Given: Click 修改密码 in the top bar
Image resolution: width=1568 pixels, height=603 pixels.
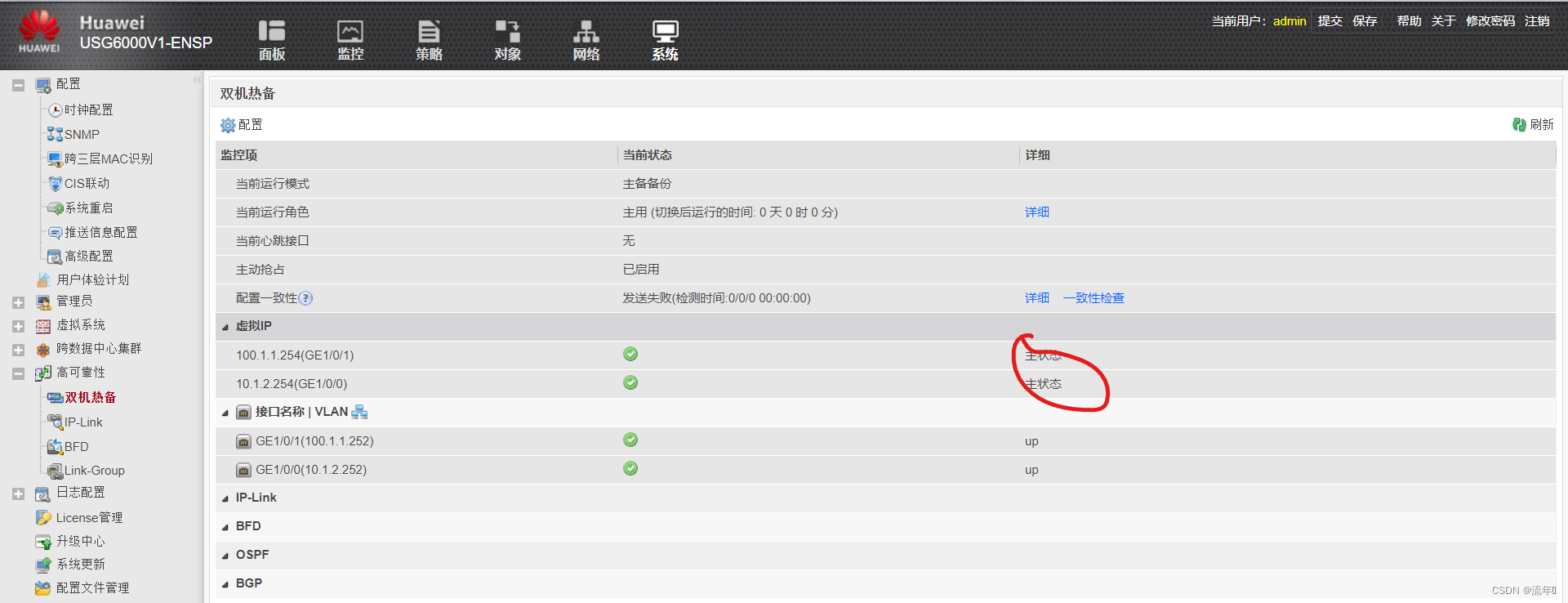Looking at the screenshot, I should tap(1490, 21).
